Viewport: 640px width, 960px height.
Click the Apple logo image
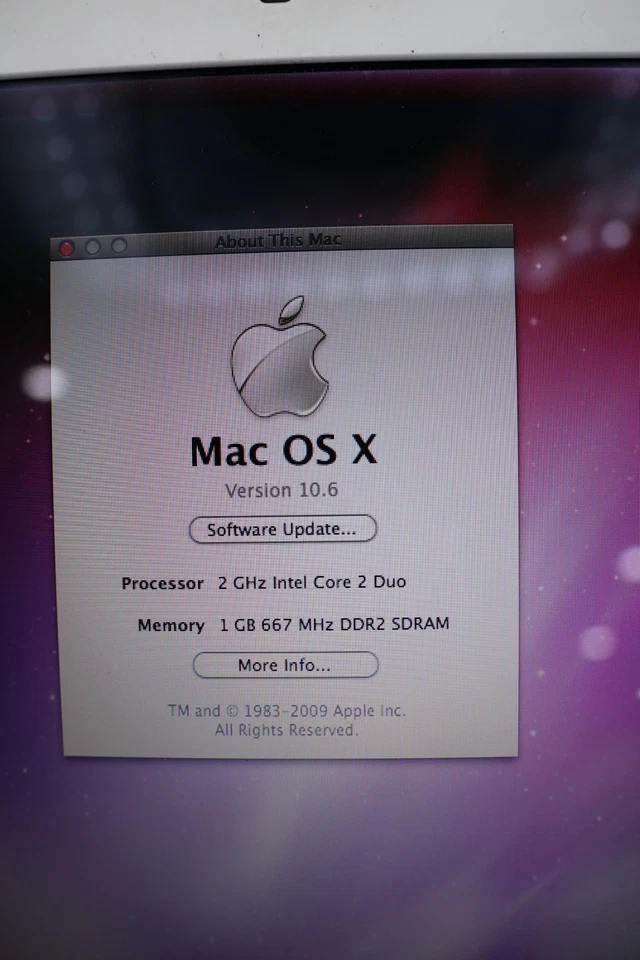pyautogui.click(x=280, y=357)
